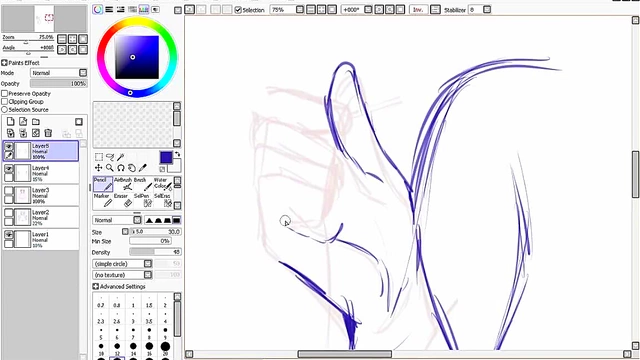Activate the rotate view tool
Screen dimensions: 640x360
121,168
